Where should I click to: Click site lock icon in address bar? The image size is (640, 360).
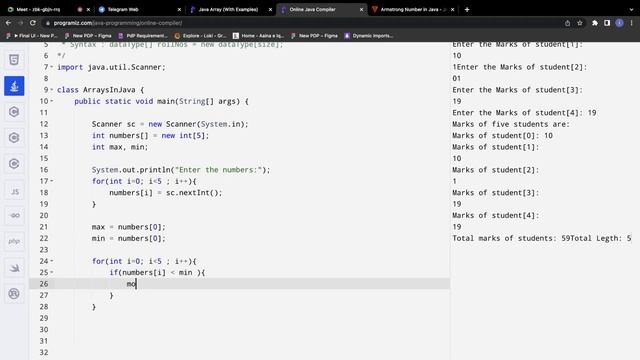coord(48,23)
